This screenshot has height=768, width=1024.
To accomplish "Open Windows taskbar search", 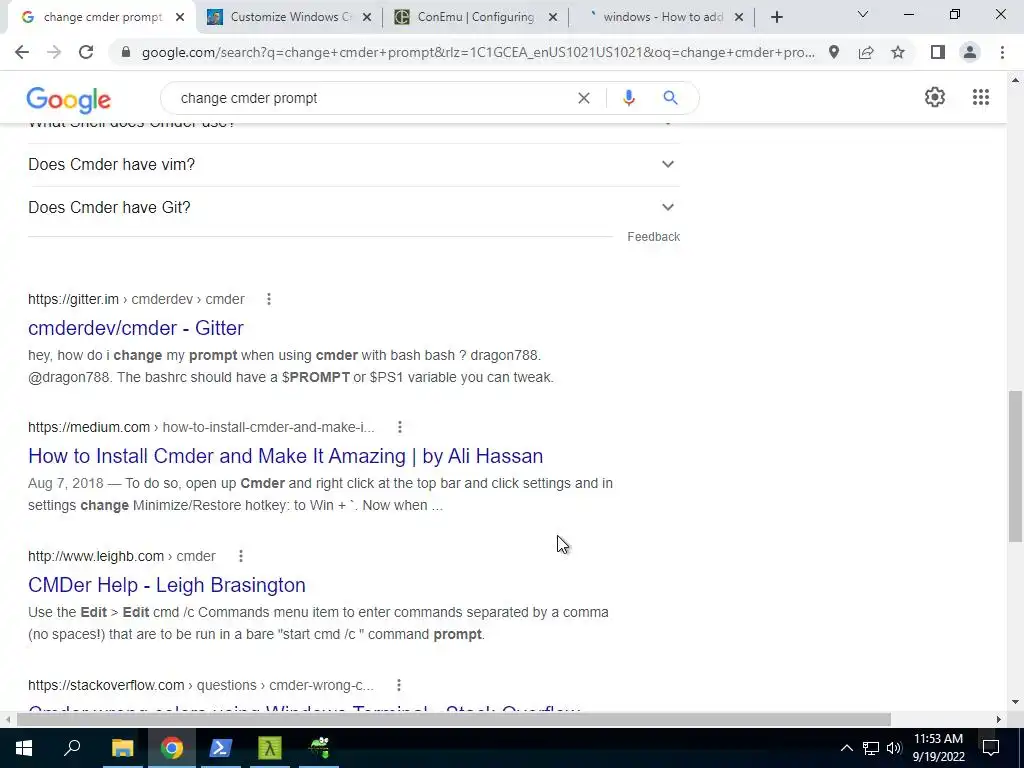I will tap(72, 748).
